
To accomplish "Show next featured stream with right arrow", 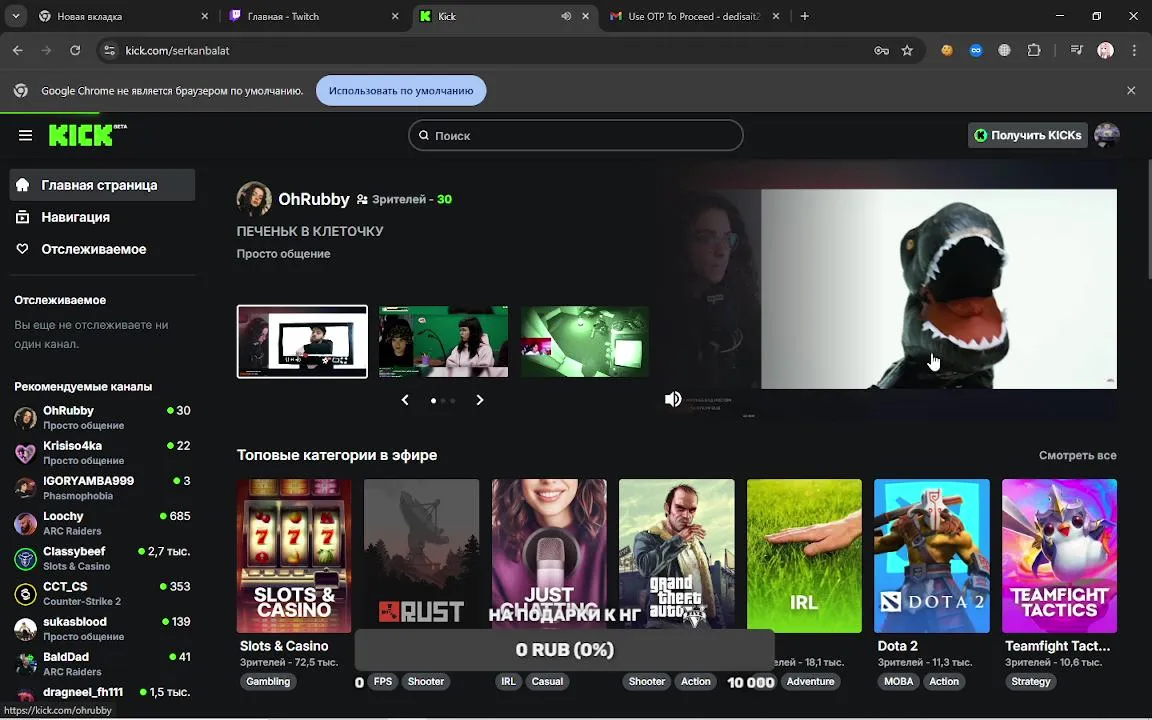I will pyautogui.click(x=480, y=400).
